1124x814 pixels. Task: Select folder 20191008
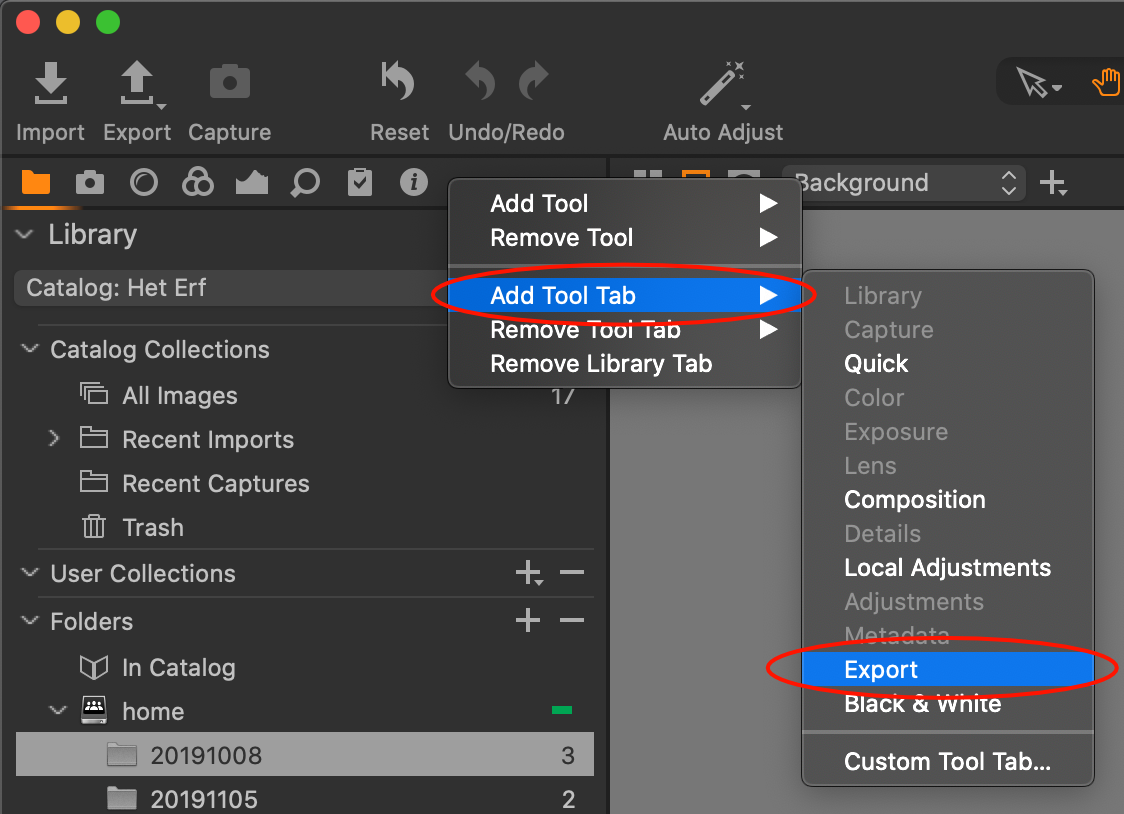(x=305, y=755)
